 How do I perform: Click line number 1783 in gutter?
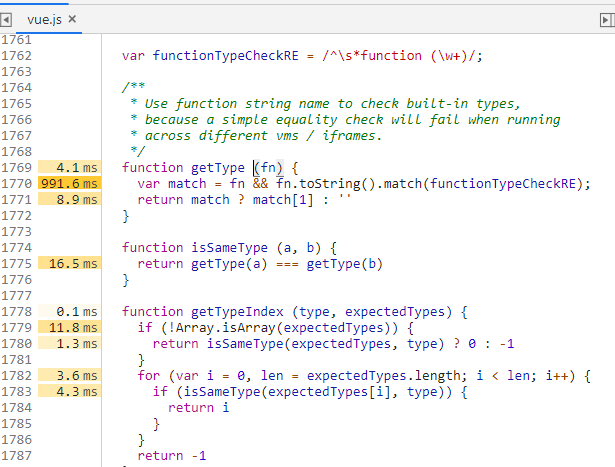[x=16, y=391]
